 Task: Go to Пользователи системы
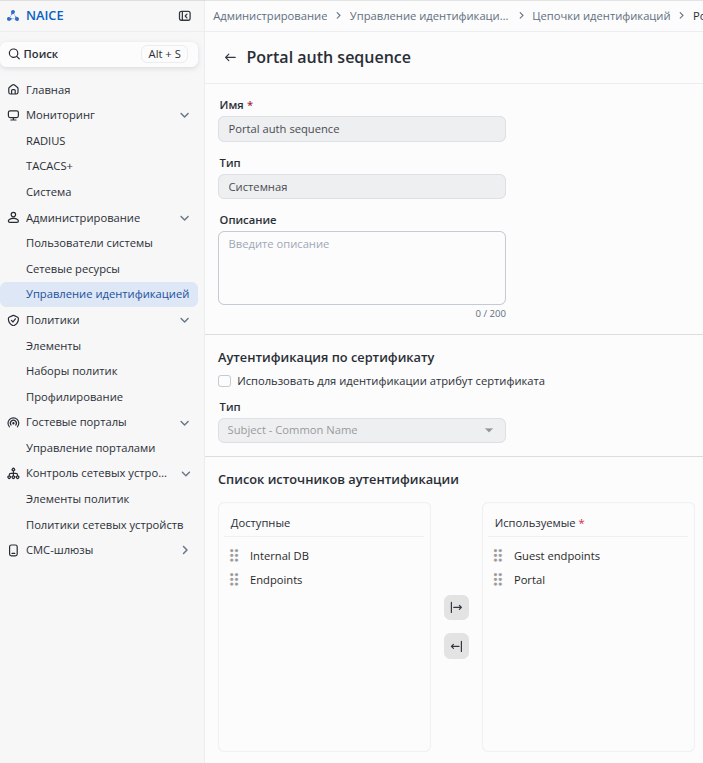click(89, 243)
